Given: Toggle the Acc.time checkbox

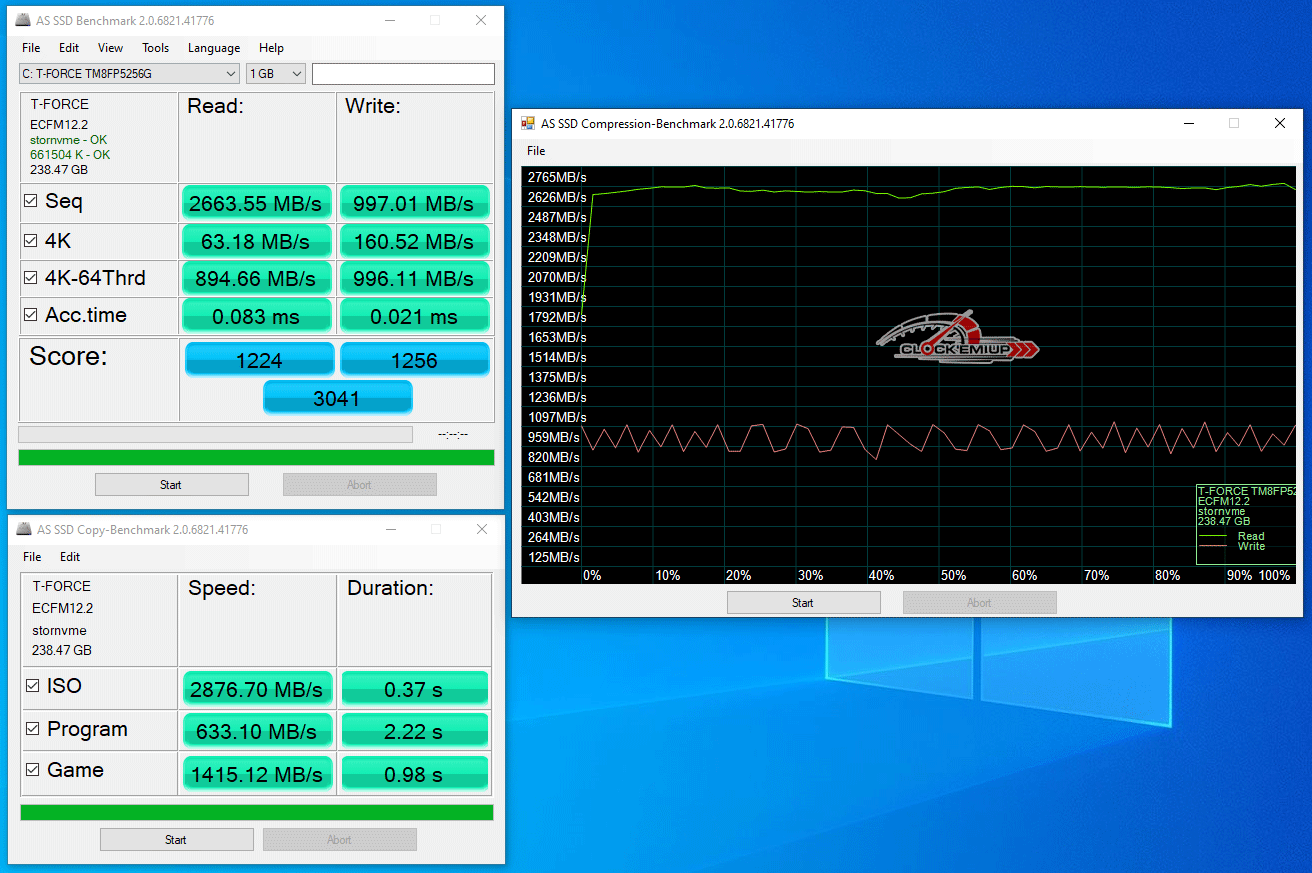Looking at the screenshot, I should pos(31,315).
